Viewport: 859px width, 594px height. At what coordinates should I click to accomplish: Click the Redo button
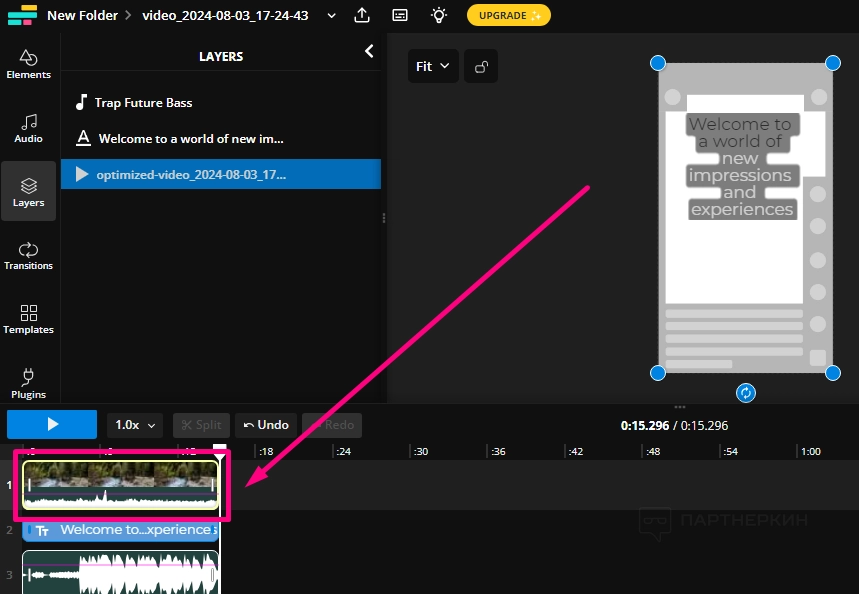(x=332, y=425)
